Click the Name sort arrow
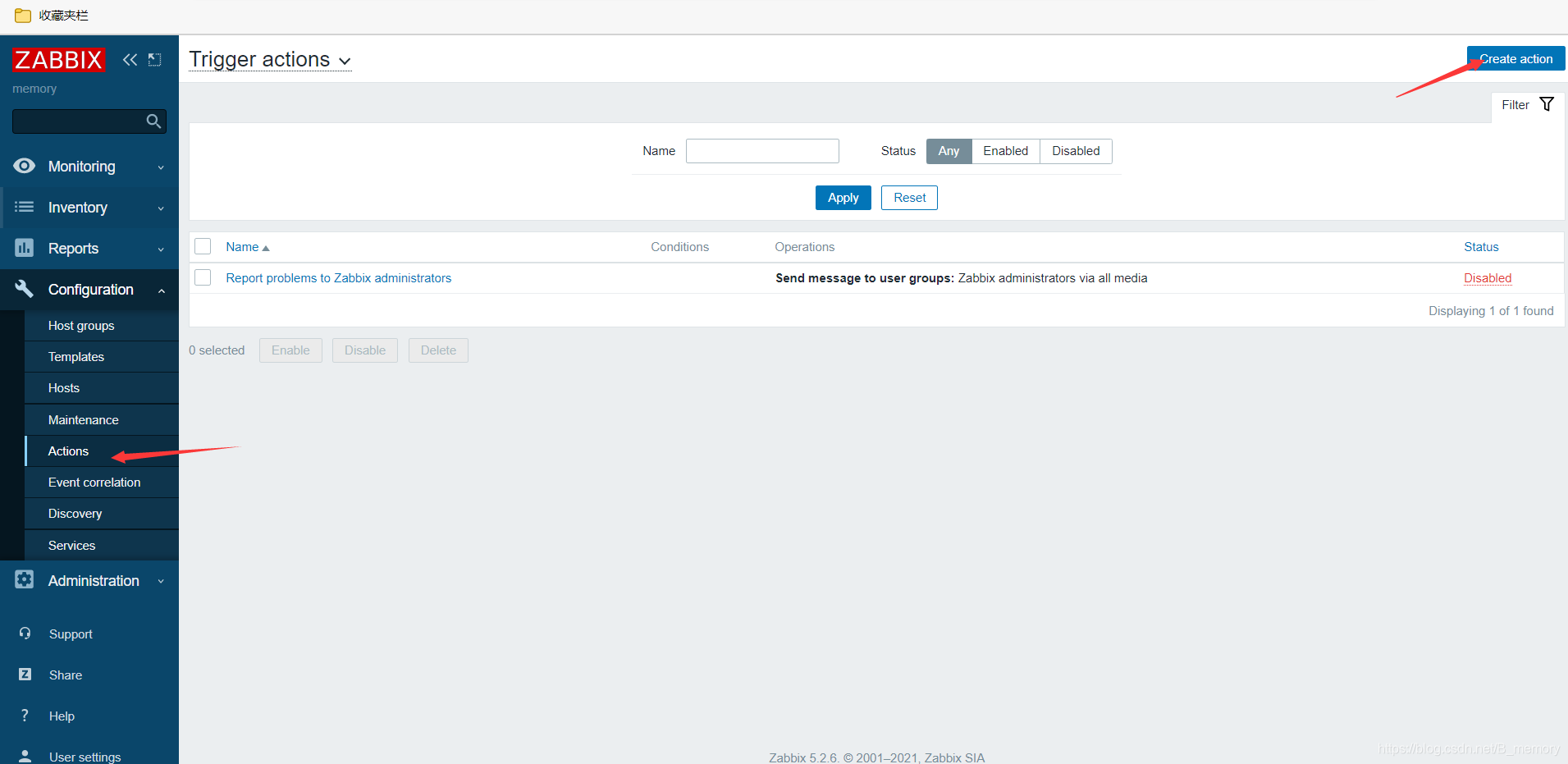This screenshot has height=764, width=1568. (266, 248)
